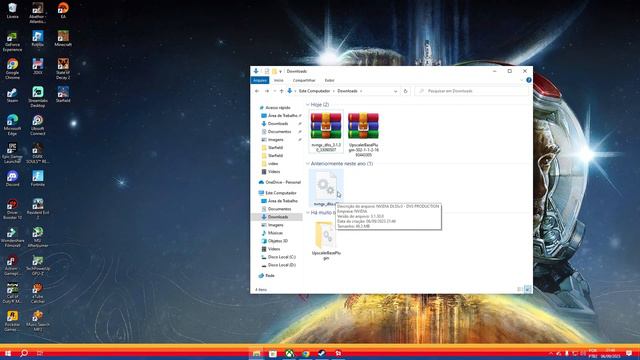Collapse the Hoje (2) file group
The width and height of the screenshot is (640, 360).
pyautogui.click(x=308, y=105)
